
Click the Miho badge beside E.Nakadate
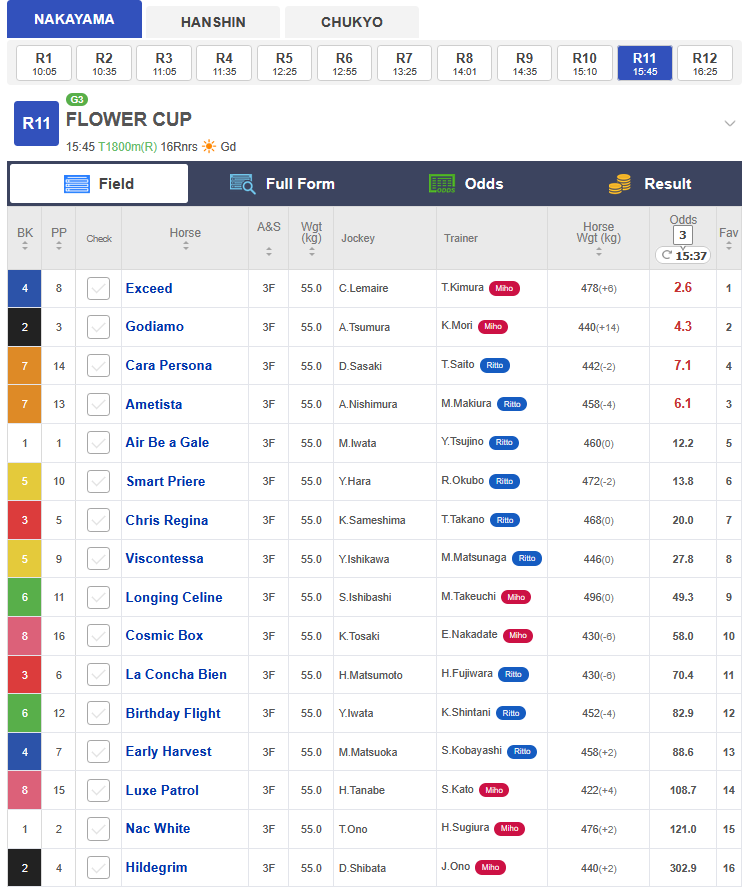point(518,635)
